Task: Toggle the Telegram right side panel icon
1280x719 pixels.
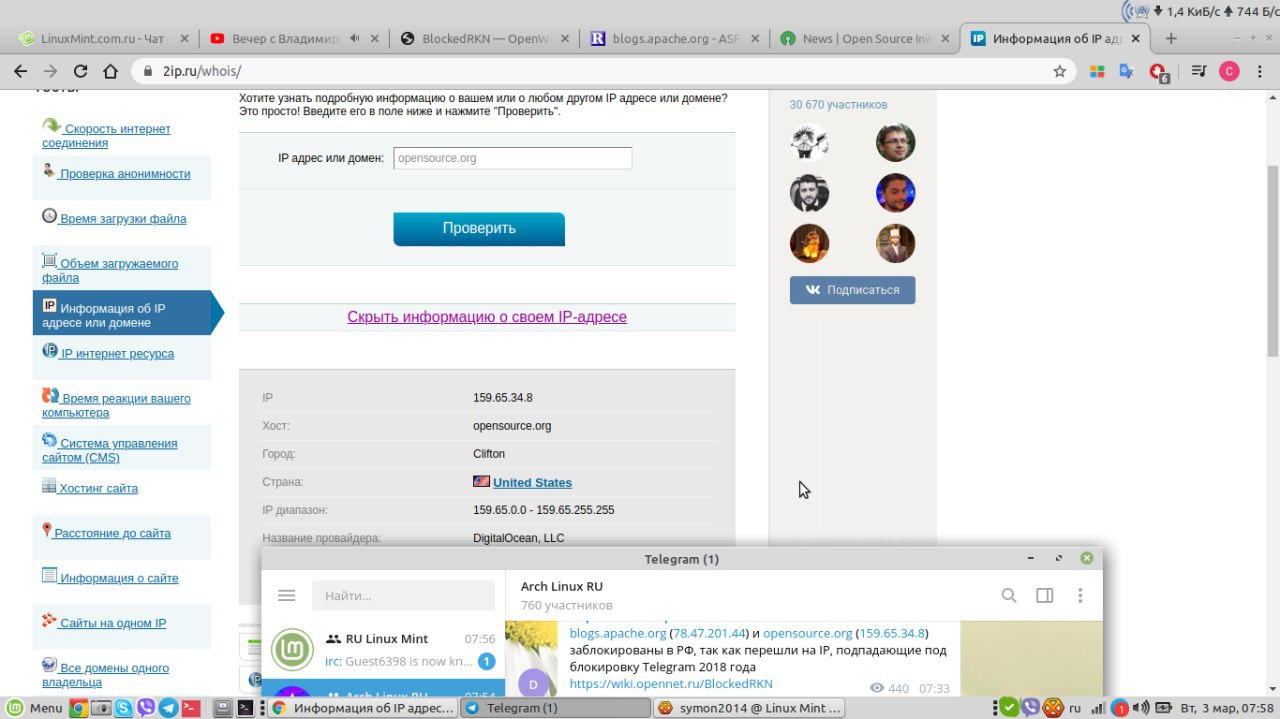Action: click(x=1045, y=595)
